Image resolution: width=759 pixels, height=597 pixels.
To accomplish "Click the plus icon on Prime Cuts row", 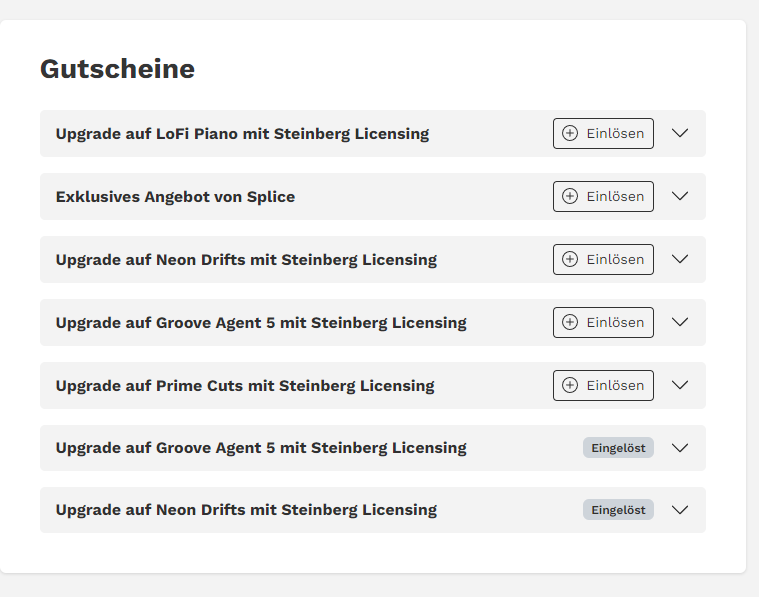I will [x=570, y=385].
